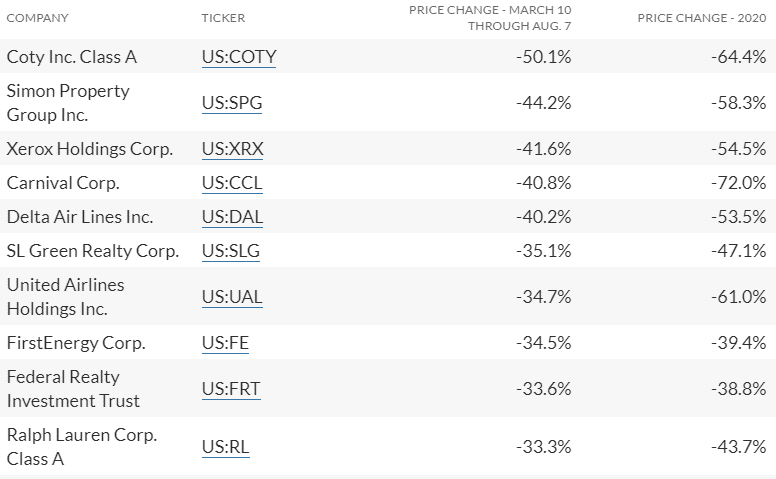Select the FirstEnergy Corp. row name

pos(76,343)
